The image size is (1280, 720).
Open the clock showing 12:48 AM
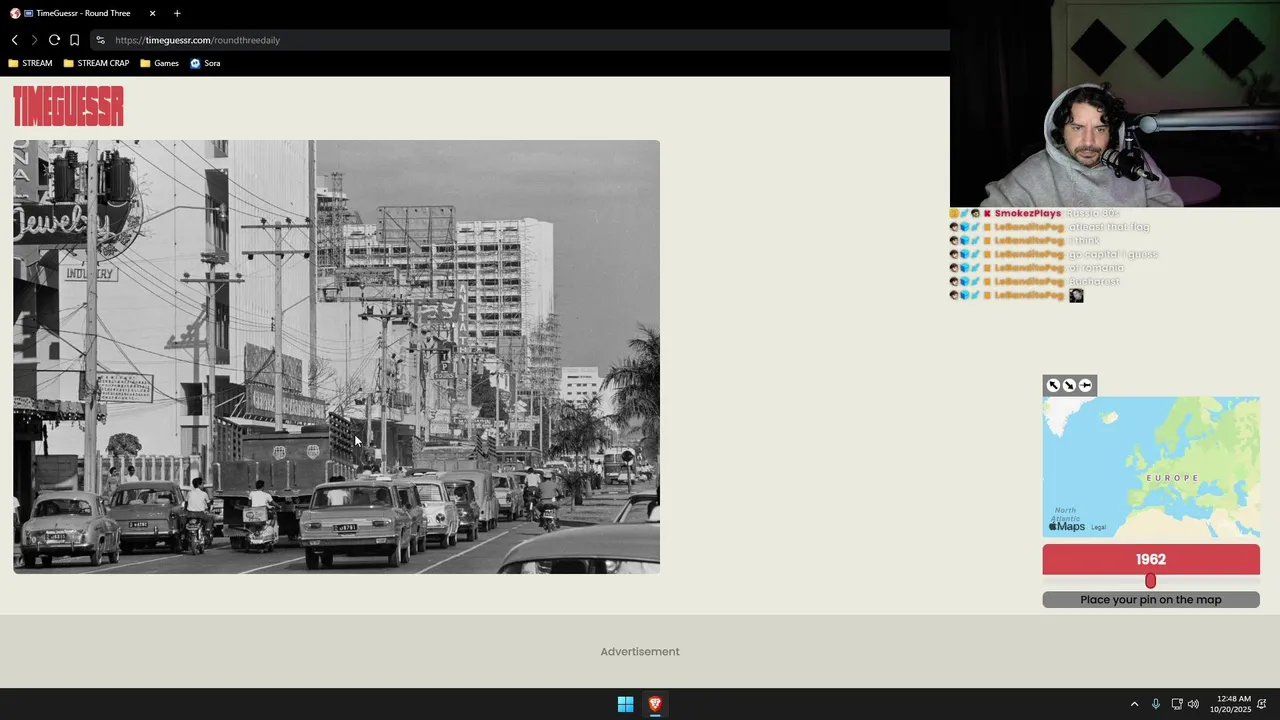point(1229,704)
